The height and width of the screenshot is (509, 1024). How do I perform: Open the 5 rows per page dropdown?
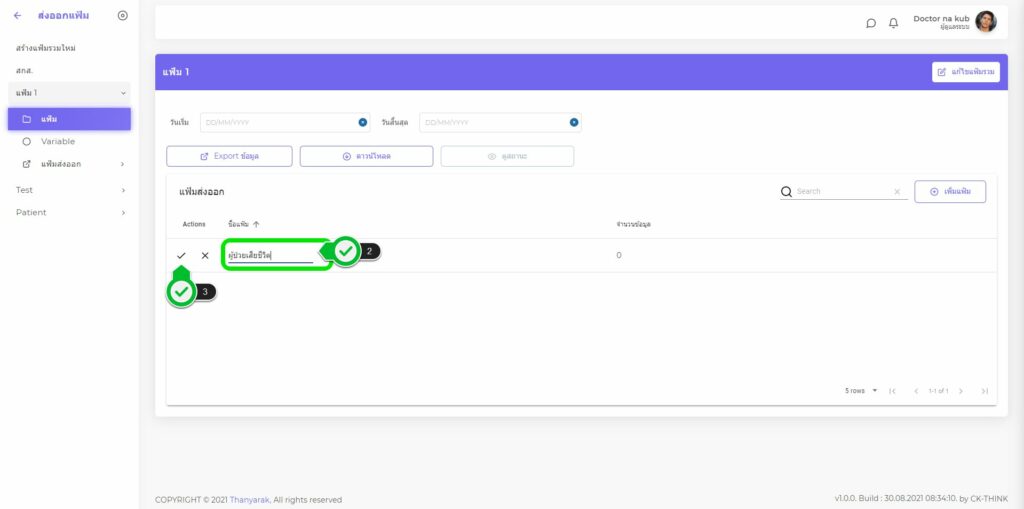(x=861, y=391)
